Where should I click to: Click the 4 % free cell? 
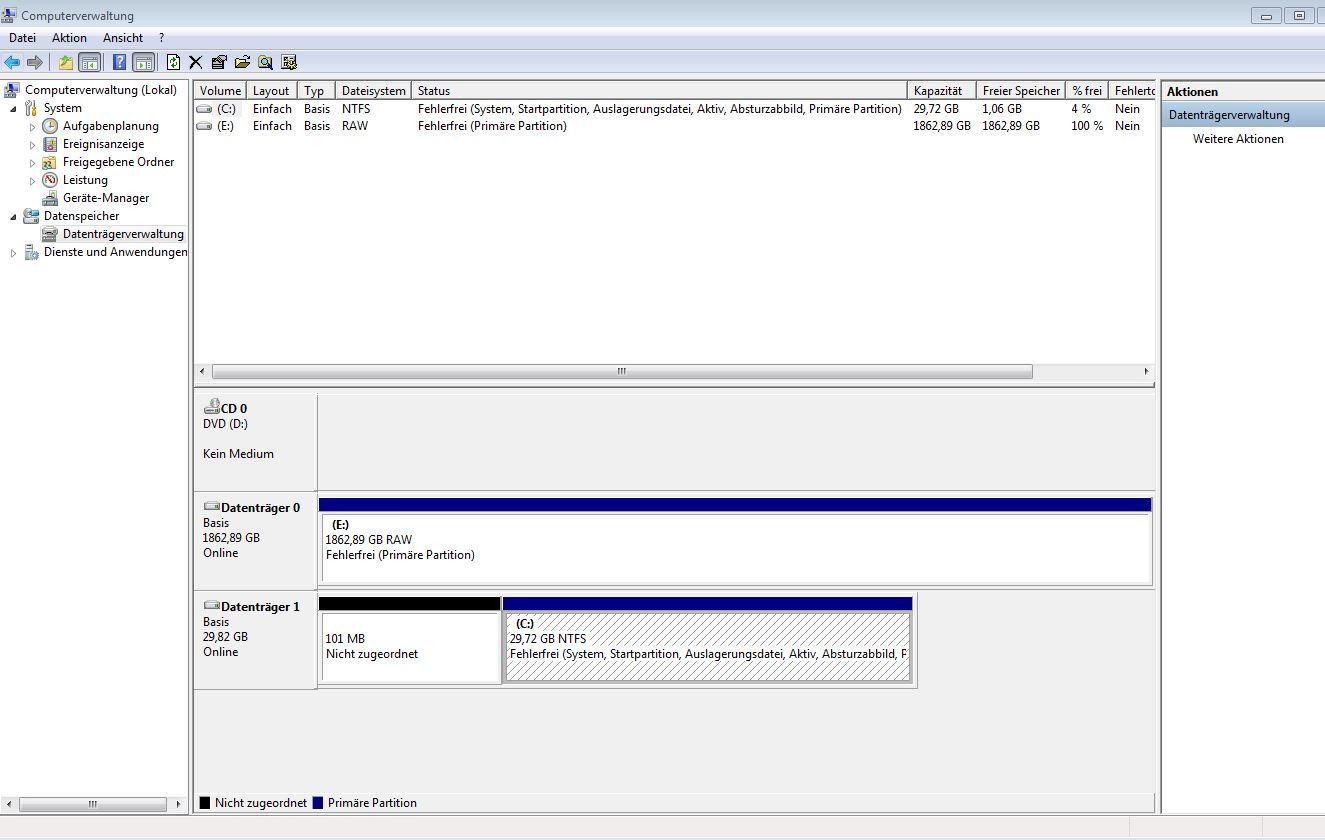(1081, 109)
